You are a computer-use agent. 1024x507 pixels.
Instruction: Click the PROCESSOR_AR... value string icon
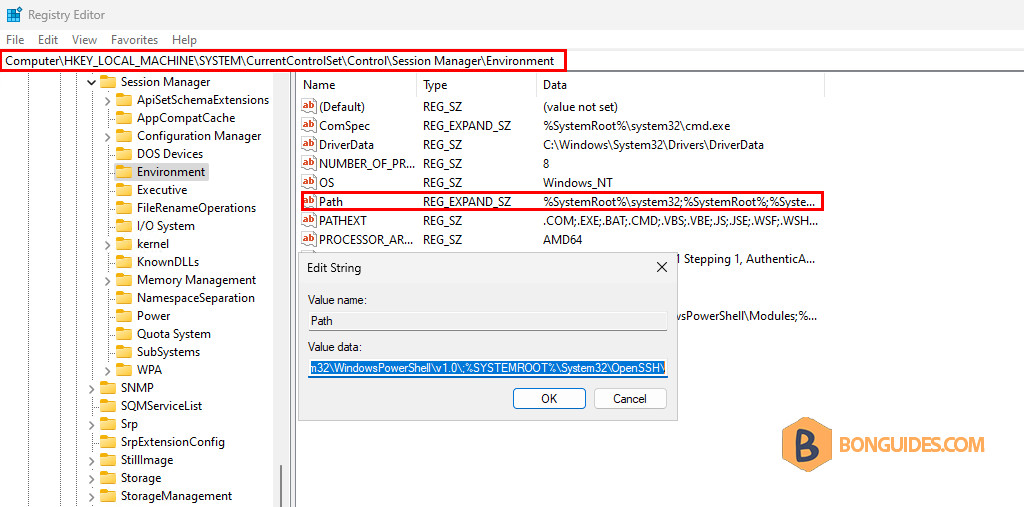[309, 239]
